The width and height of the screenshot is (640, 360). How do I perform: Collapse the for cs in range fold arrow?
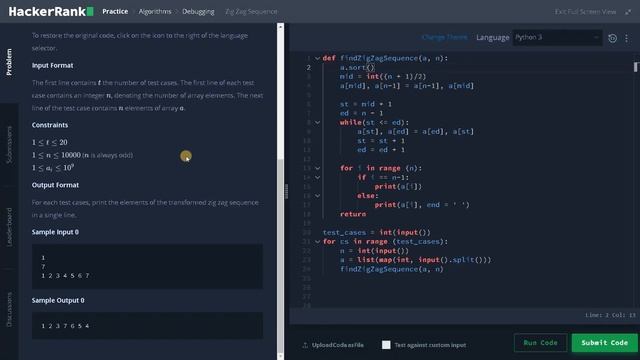pos(317,242)
